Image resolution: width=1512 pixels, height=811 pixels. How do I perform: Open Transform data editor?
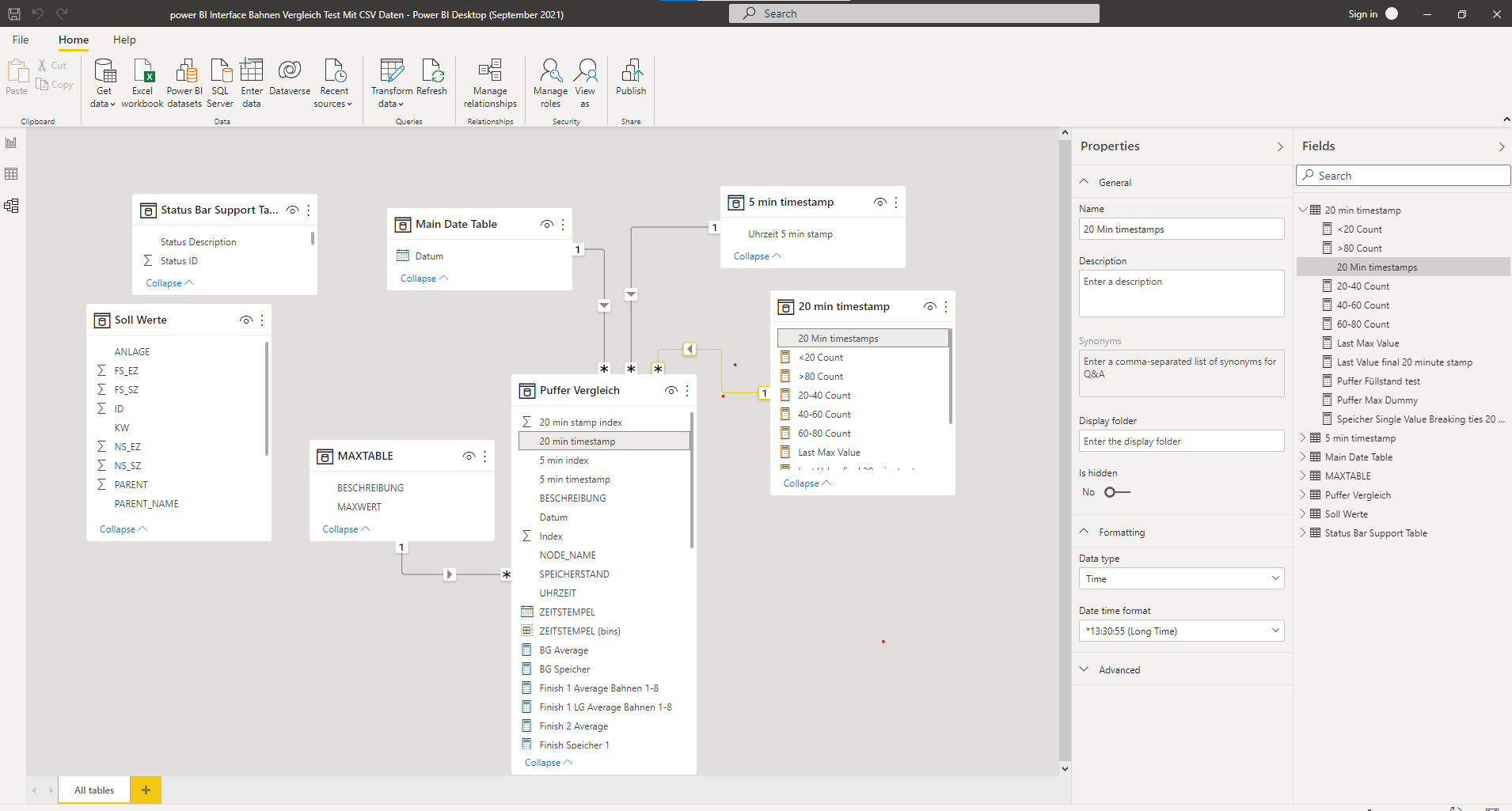click(x=392, y=83)
